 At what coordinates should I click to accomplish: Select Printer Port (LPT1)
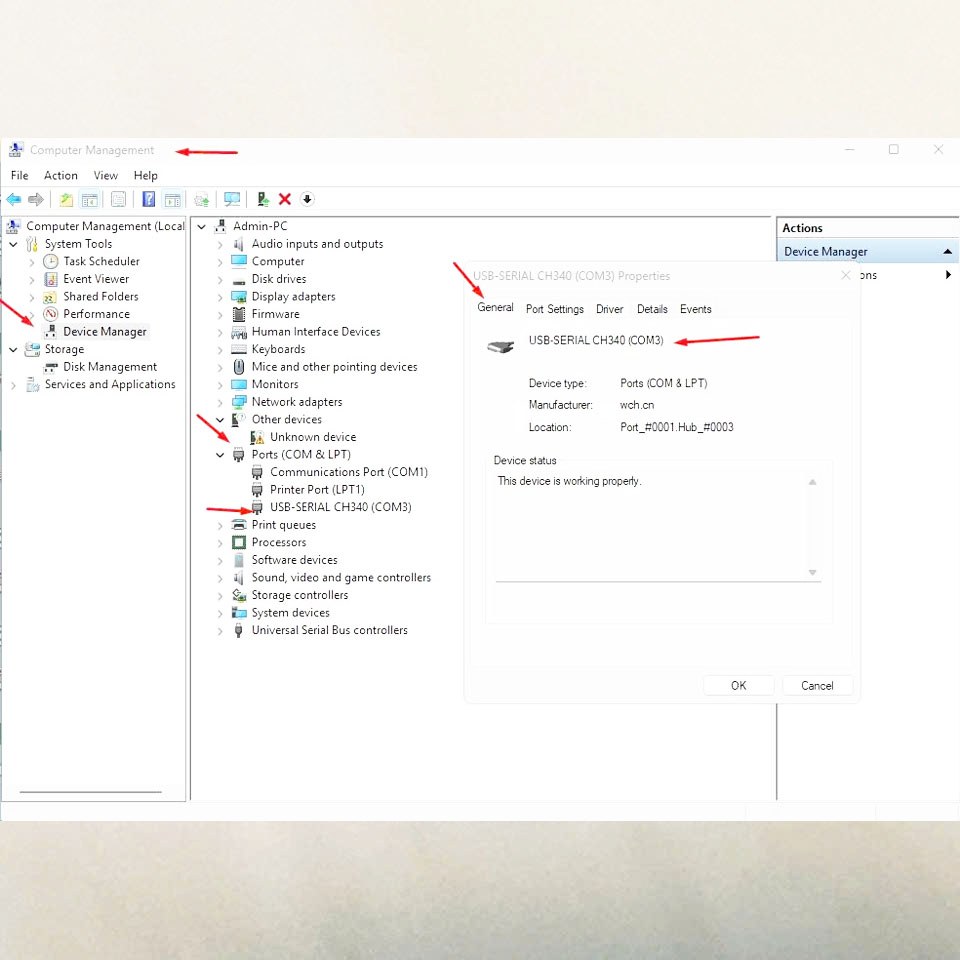(x=317, y=490)
